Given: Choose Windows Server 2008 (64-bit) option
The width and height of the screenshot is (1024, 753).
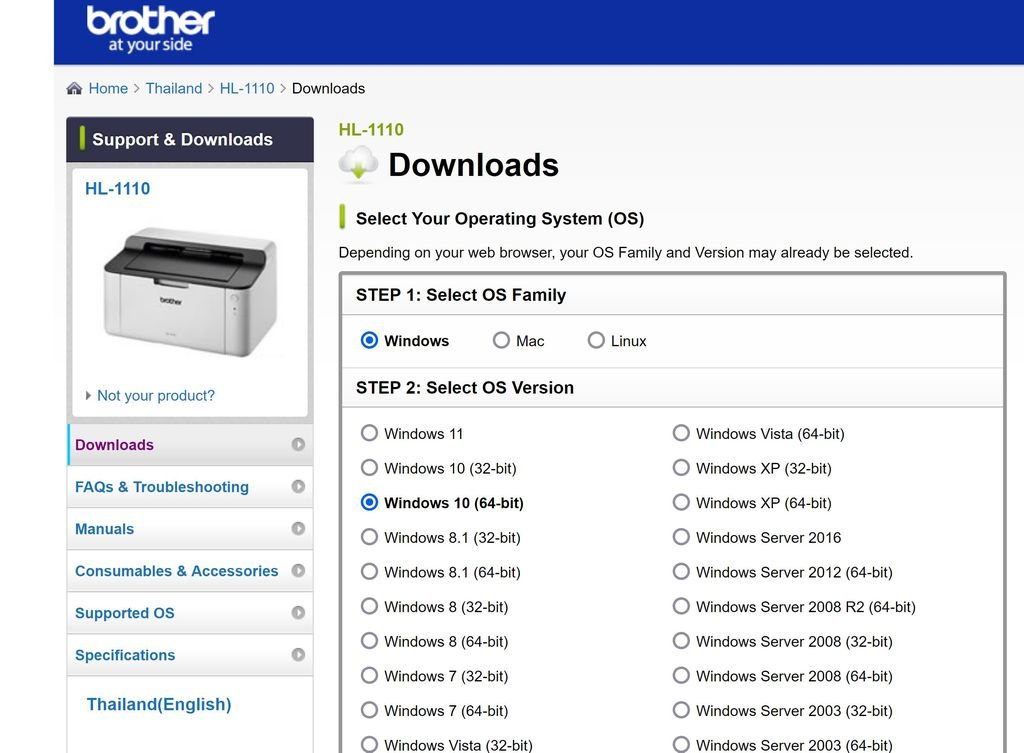Looking at the screenshot, I should pyautogui.click(x=681, y=675).
